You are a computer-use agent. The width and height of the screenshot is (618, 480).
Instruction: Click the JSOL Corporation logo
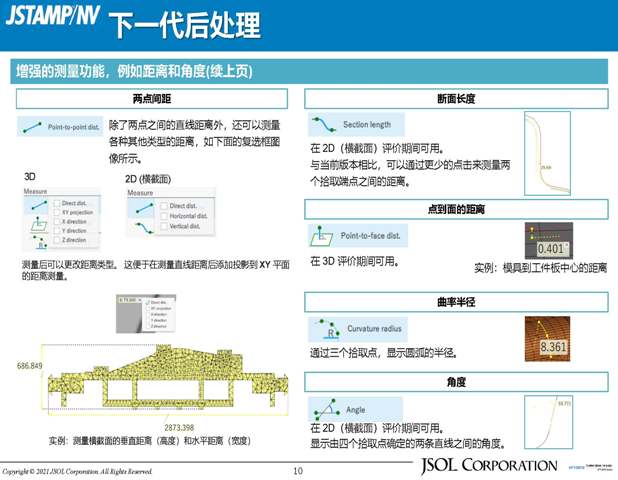pos(488,465)
